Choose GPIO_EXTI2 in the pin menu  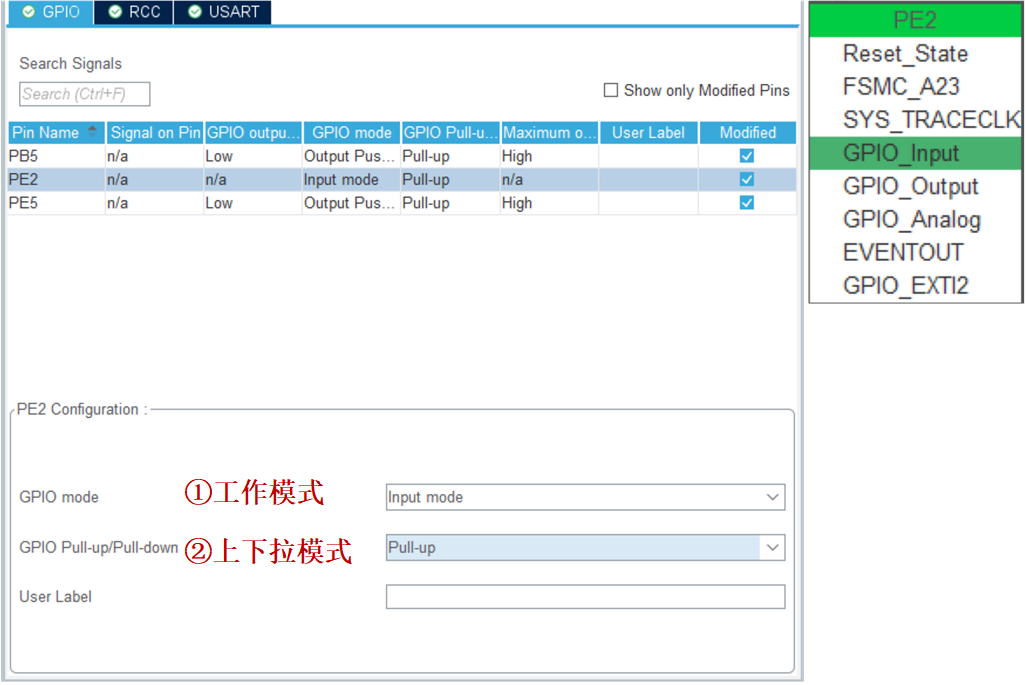tap(905, 286)
